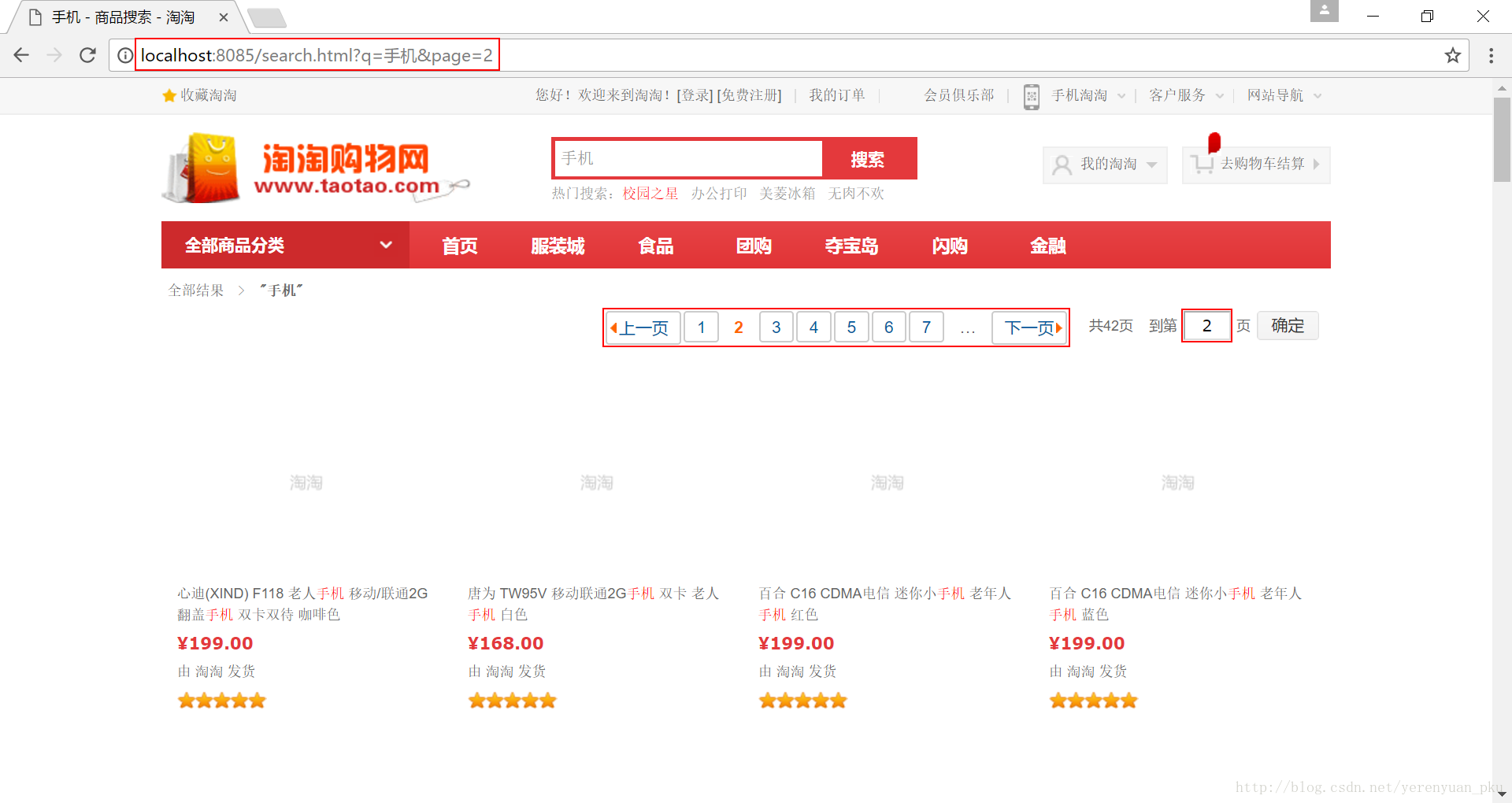Screen dimensions: 1512x803
Task: Click the mobile phone icon beside 手机淘淘
Action: point(1032,96)
